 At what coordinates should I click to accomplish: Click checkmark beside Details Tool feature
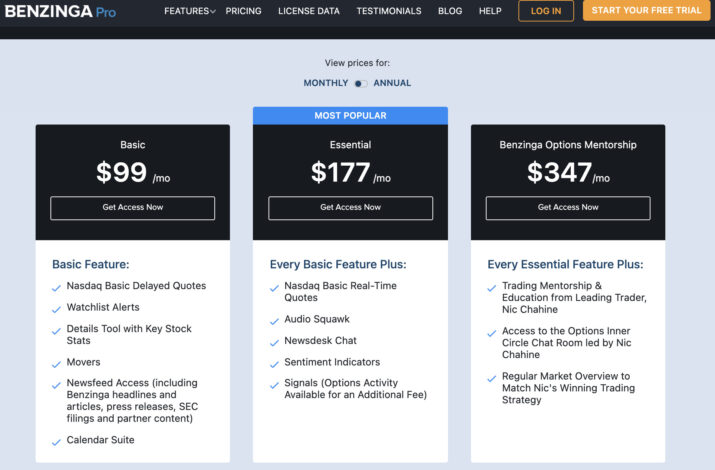pyautogui.click(x=56, y=331)
